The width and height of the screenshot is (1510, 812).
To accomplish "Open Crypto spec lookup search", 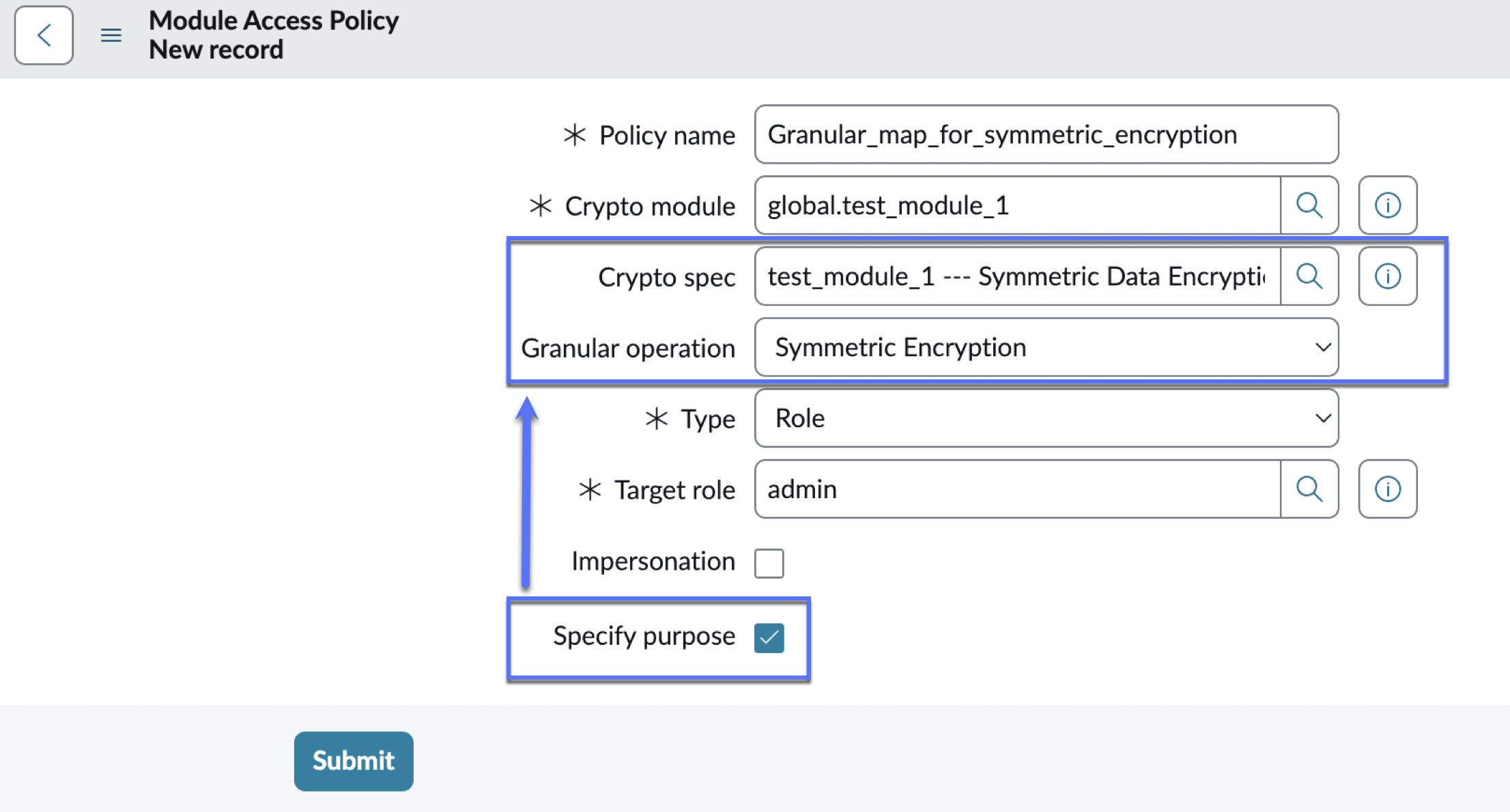I will click(1309, 276).
